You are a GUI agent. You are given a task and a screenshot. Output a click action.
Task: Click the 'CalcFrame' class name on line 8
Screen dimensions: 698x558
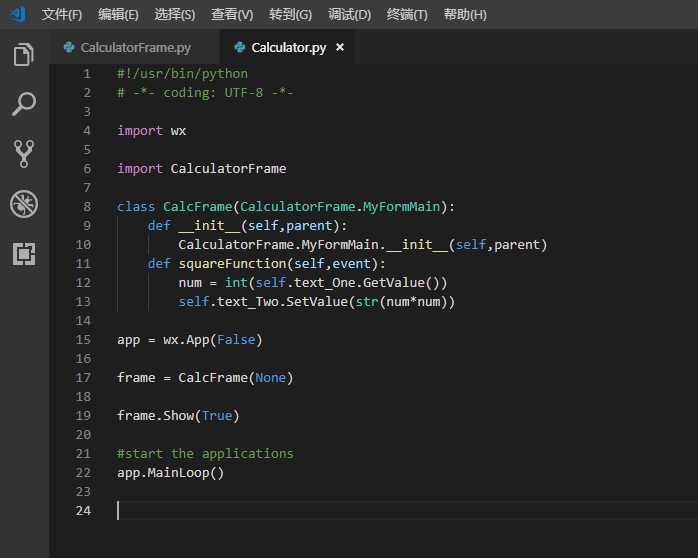[197, 206]
